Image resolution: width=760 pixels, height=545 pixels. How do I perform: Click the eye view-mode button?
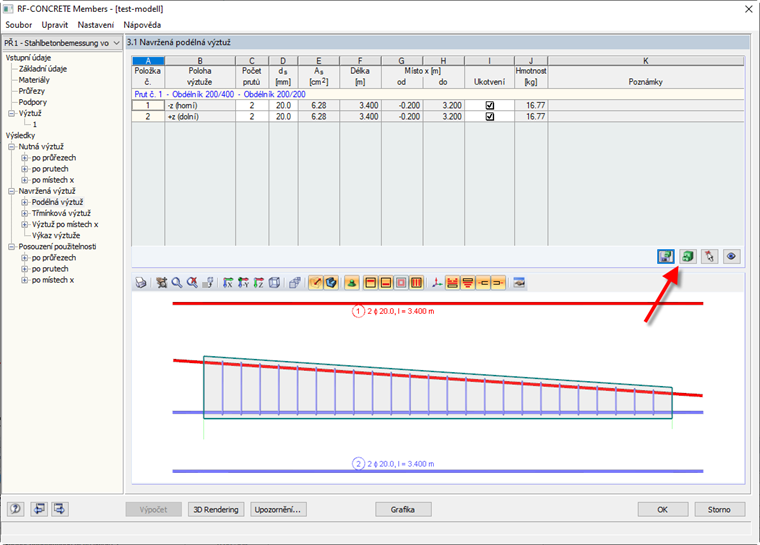tap(731, 256)
